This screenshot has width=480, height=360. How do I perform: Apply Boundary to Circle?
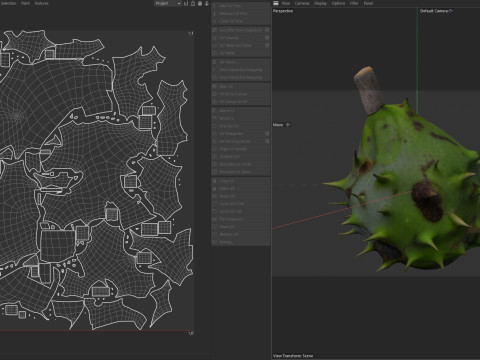pyautogui.click(x=240, y=164)
